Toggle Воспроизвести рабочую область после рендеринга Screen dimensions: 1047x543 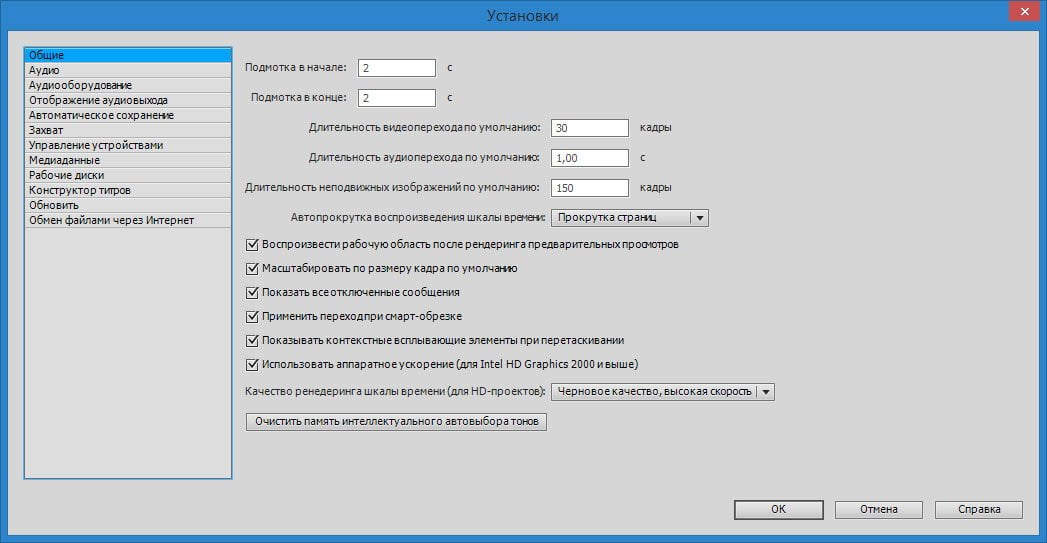(x=252, y=244)
